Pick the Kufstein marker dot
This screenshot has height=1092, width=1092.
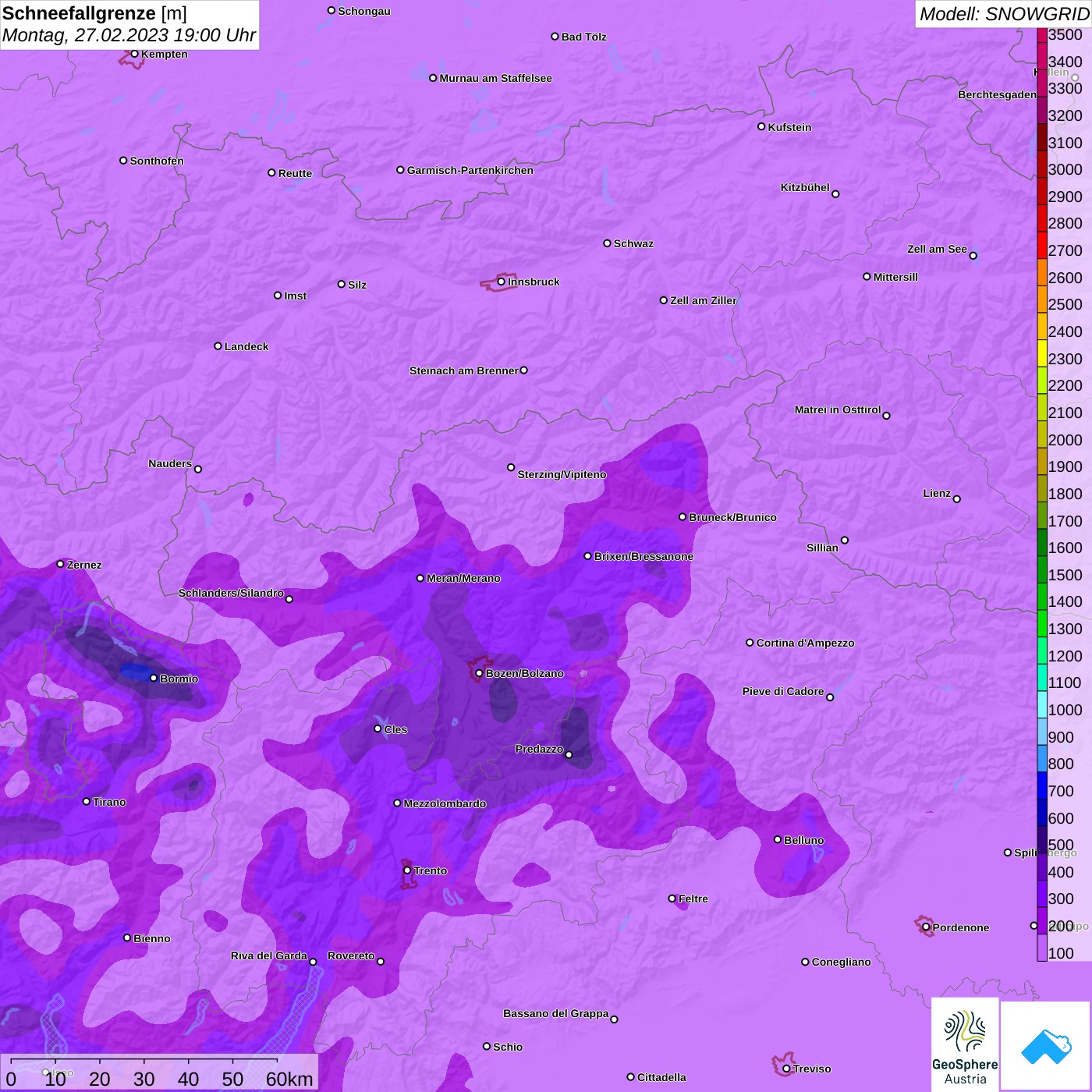(761, 126)
